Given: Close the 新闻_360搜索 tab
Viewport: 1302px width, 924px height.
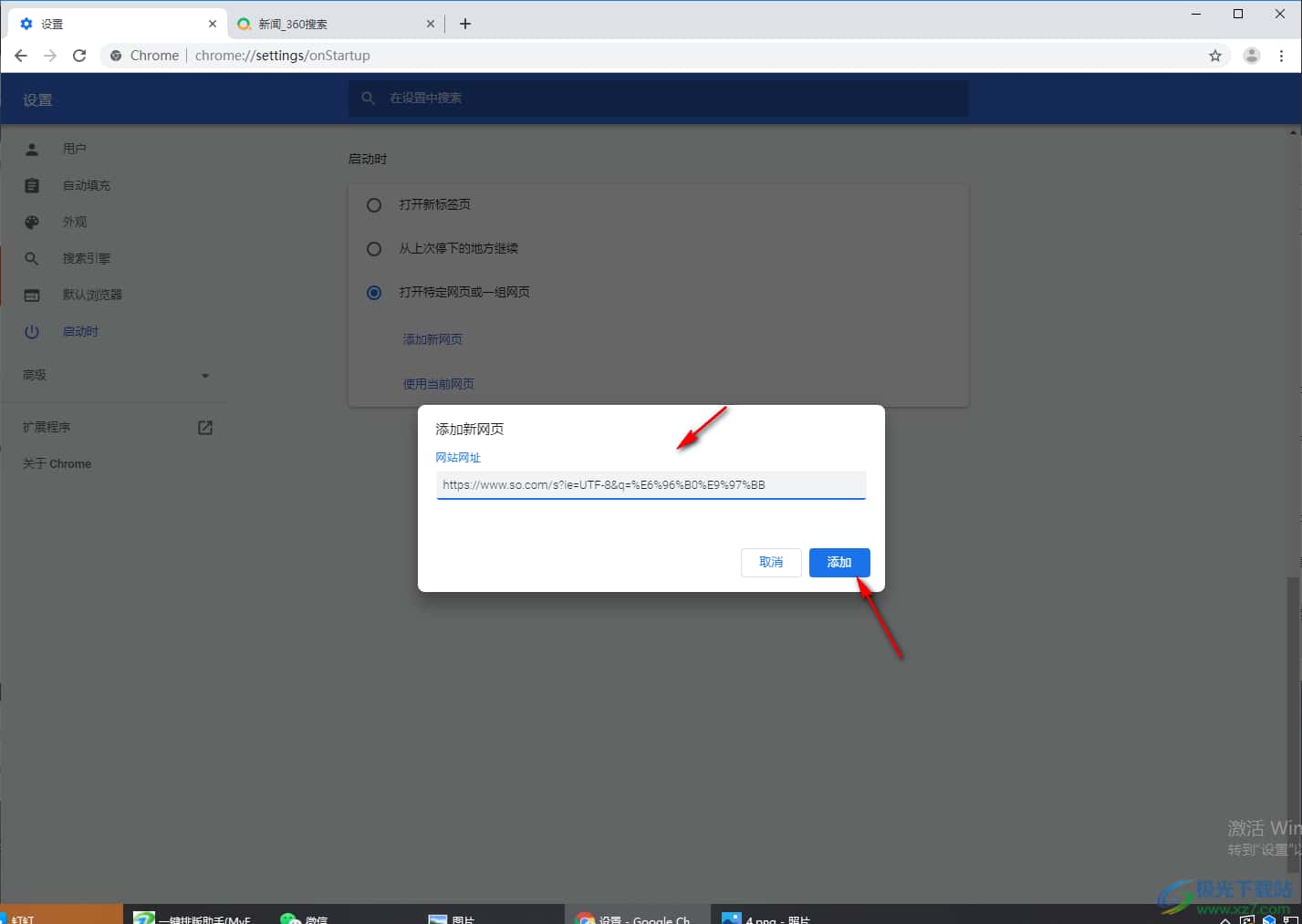Looking at the screenshot, I should pyautogui.click(x=431, y=24).
